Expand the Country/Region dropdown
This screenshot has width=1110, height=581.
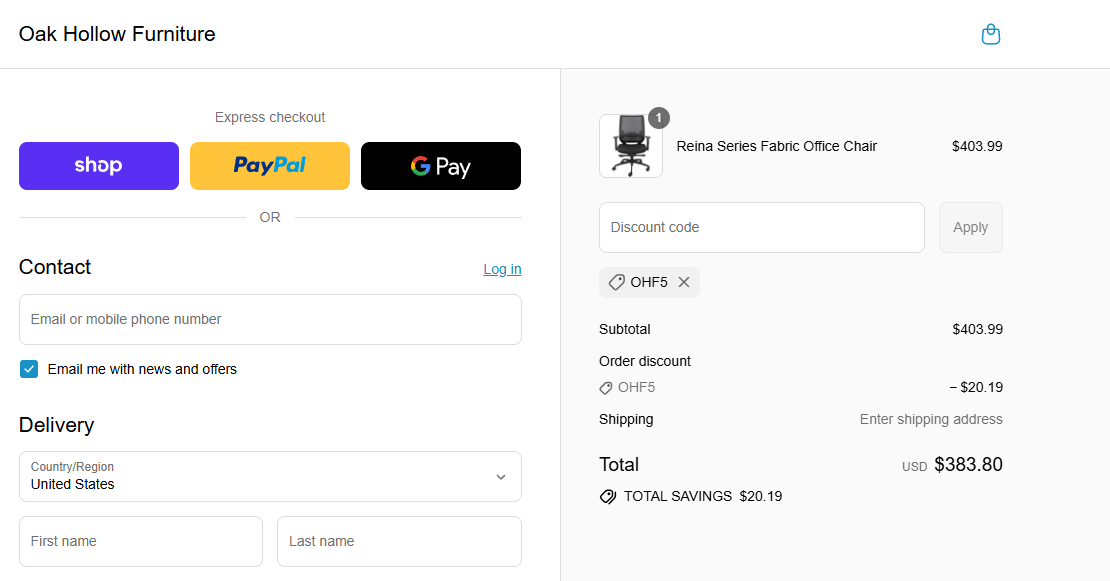(270, 476)
